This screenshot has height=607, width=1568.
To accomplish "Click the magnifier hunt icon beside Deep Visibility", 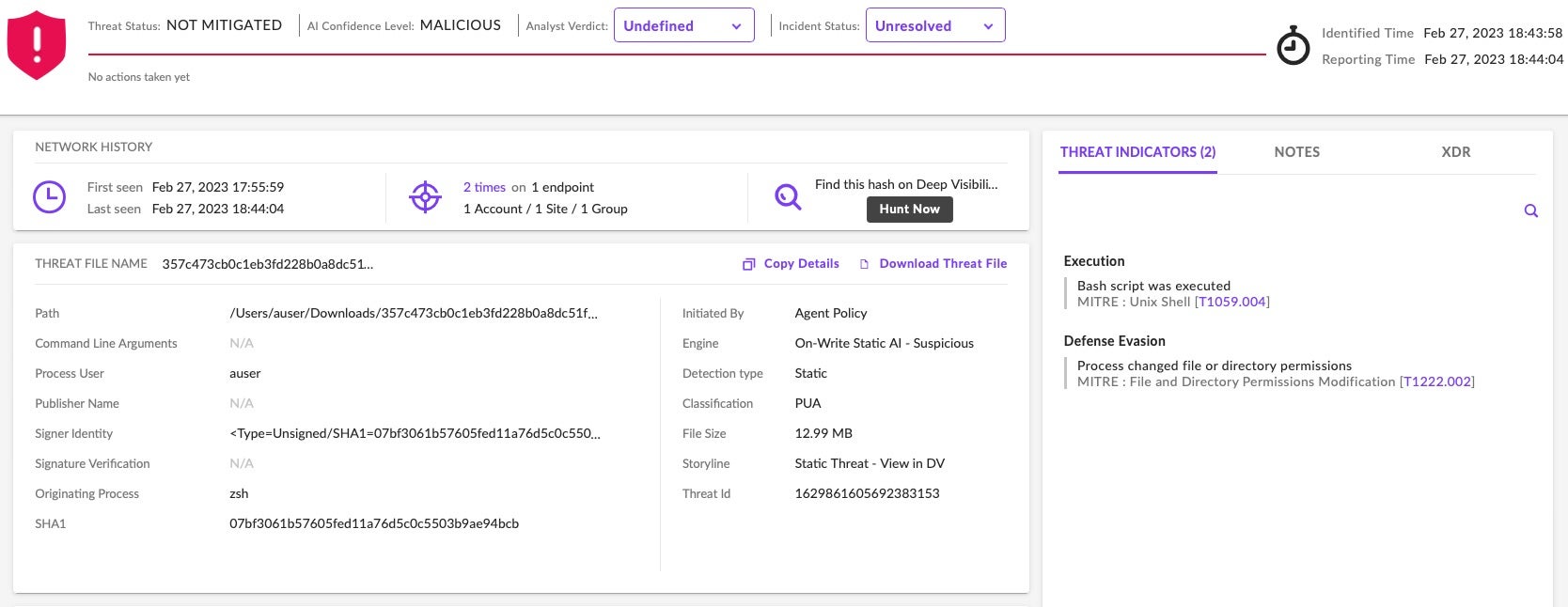I will pos(787,196).
